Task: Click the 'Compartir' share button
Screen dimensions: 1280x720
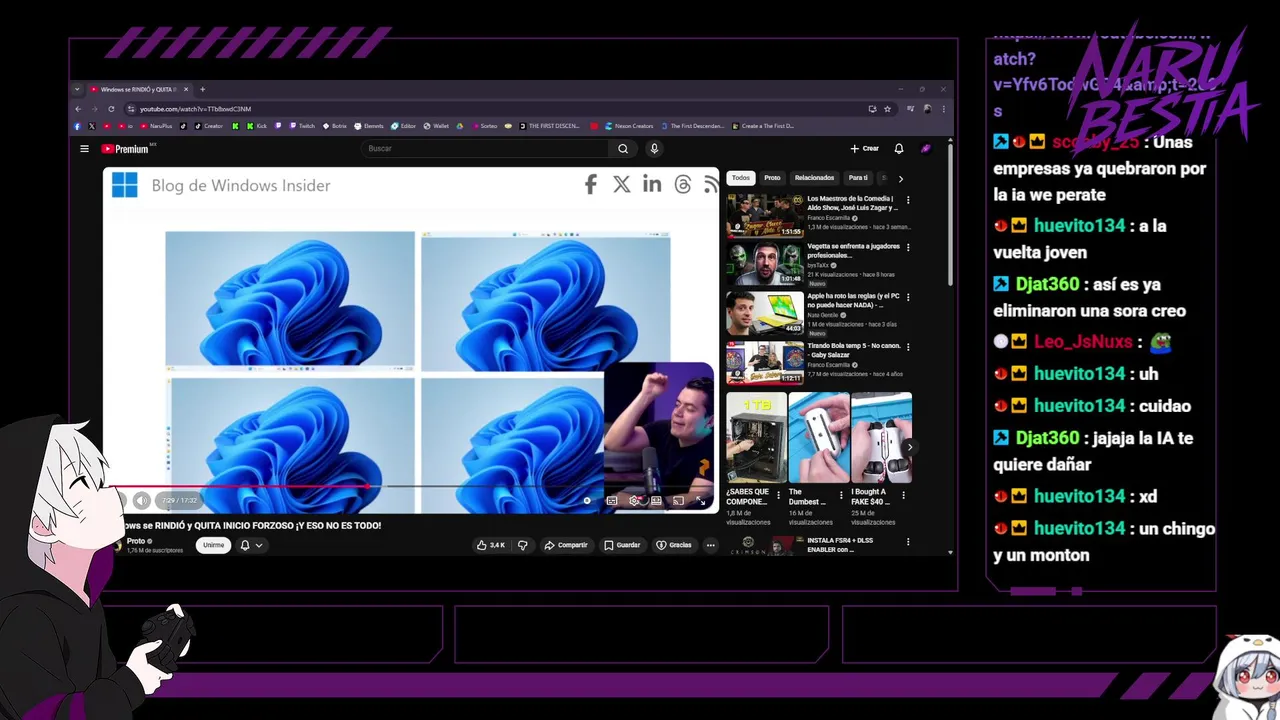Action: pos(566,545)
